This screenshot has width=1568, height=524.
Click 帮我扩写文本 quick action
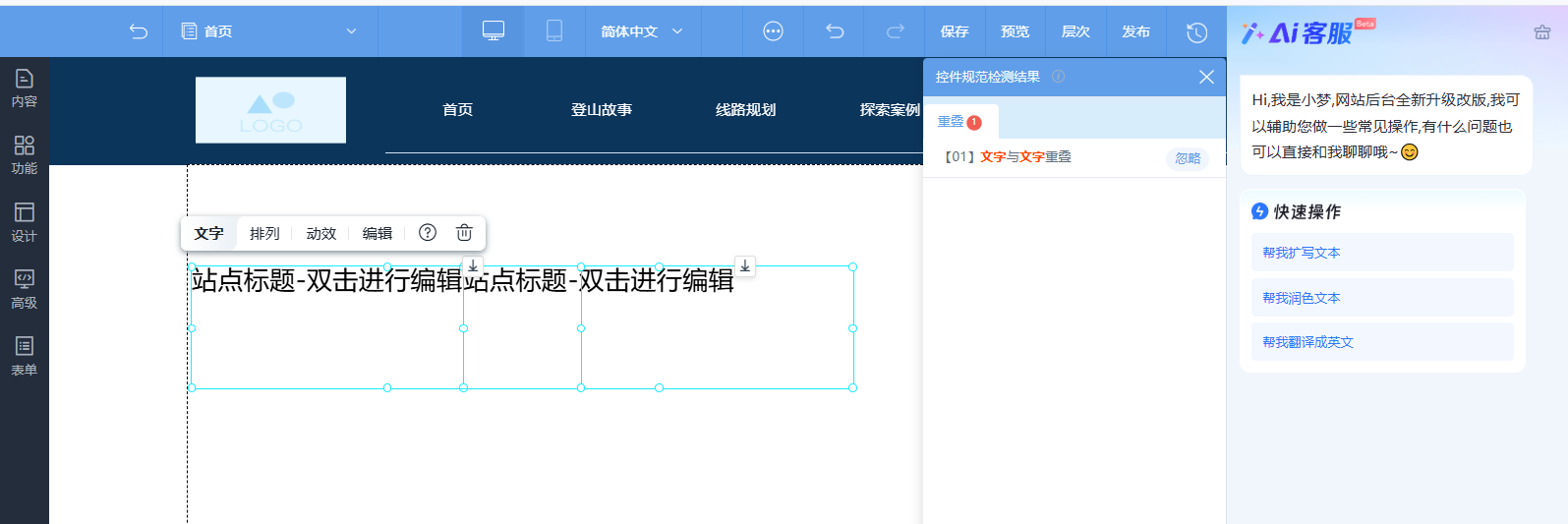1382,253
